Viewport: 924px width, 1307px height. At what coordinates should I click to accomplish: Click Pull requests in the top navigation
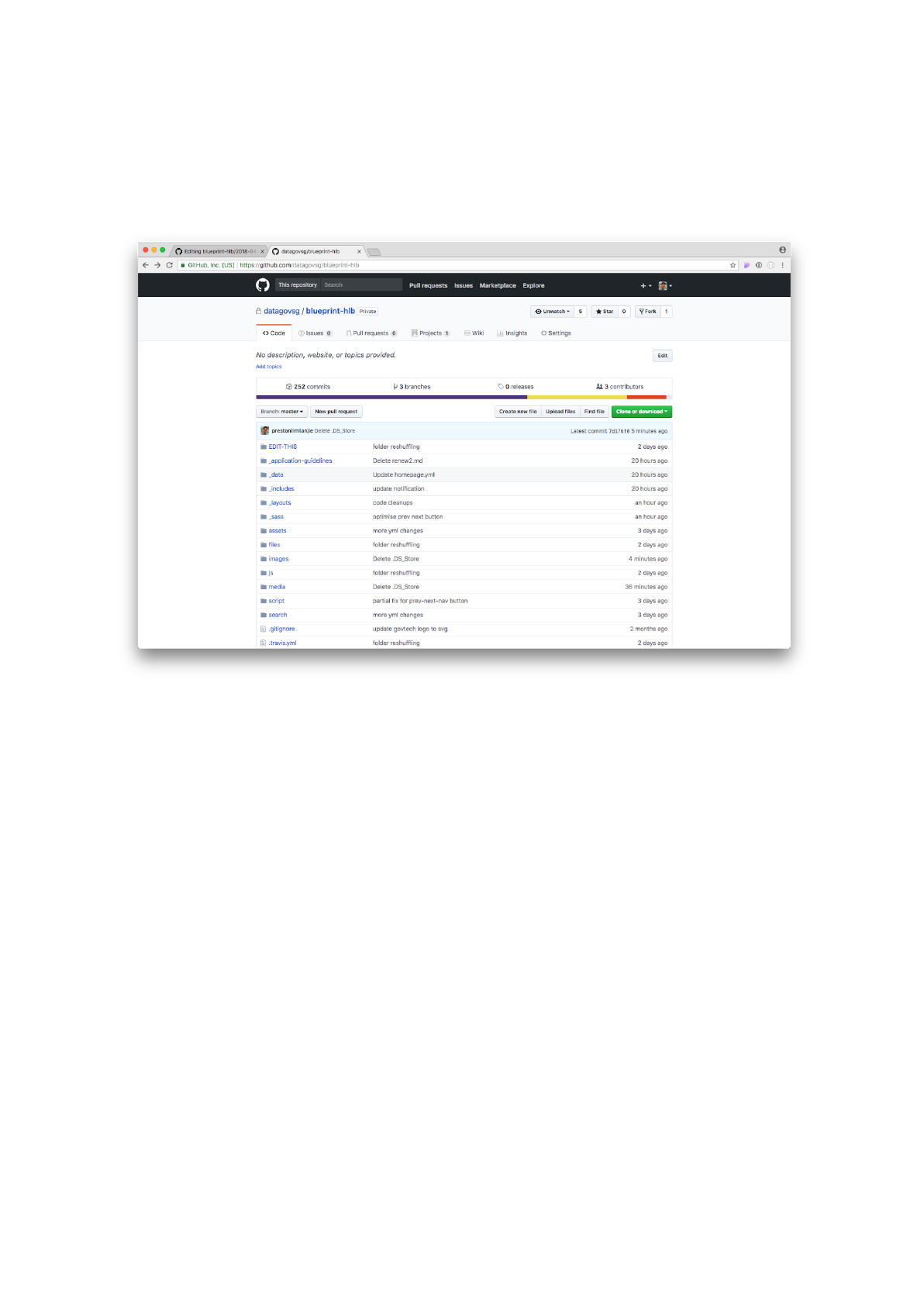point(429,286)
